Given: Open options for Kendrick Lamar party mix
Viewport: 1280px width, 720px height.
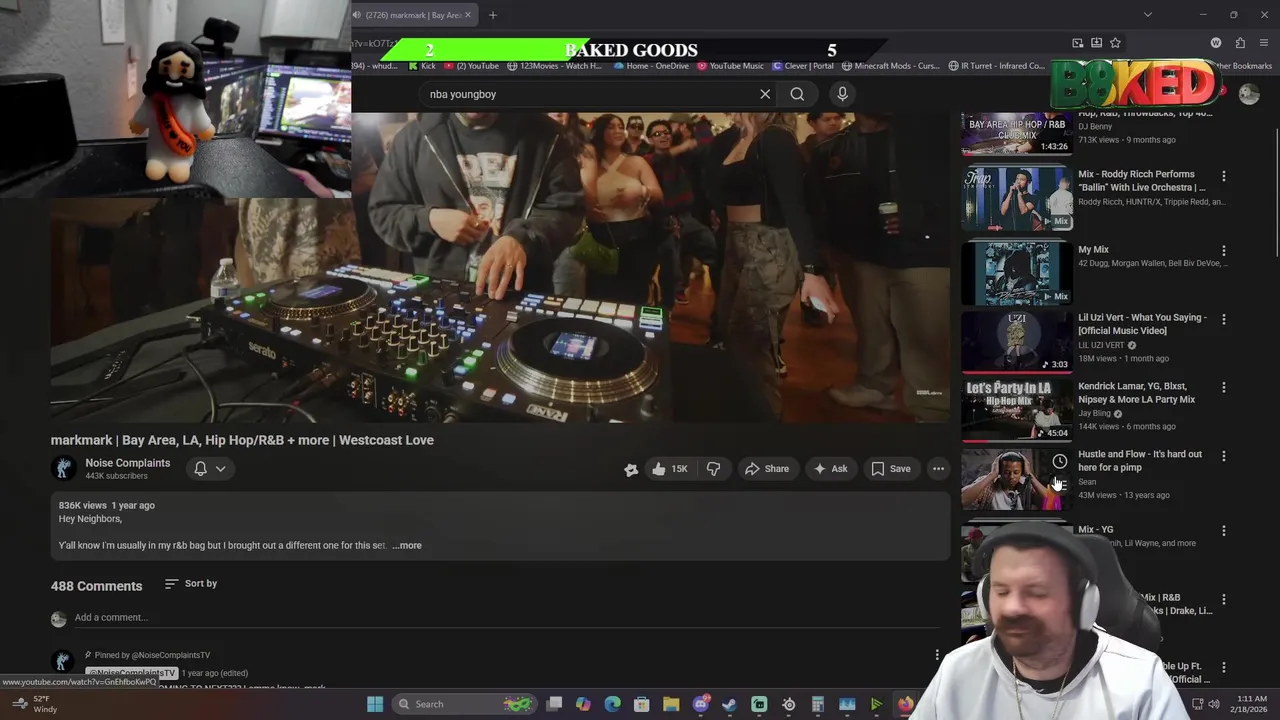Looking at the screenshot, I should pos(1223,387).
